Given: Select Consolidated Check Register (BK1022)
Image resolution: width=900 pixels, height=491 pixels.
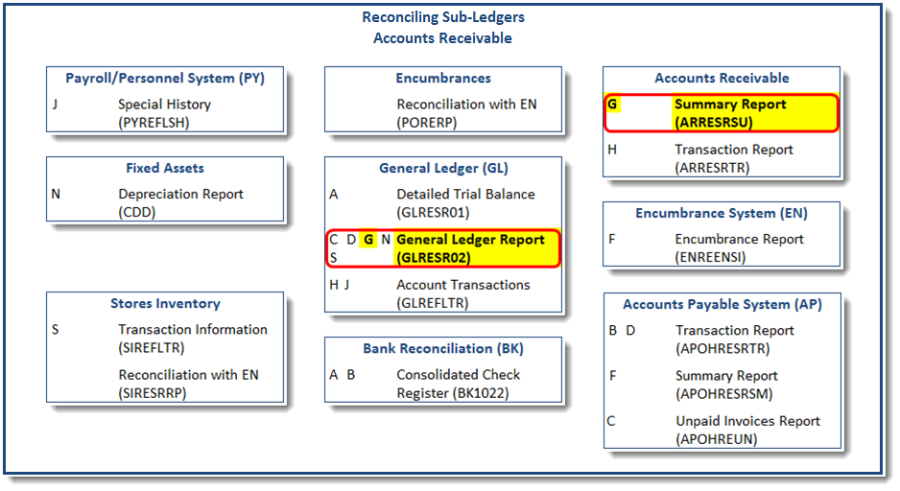Looking at the screenshot, I should 458,384.
